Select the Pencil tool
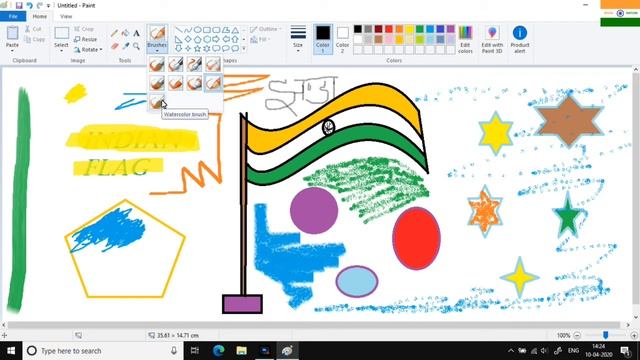Image resolution: width=640 pixels, height=360 pixels. click(x=115, y=33)
